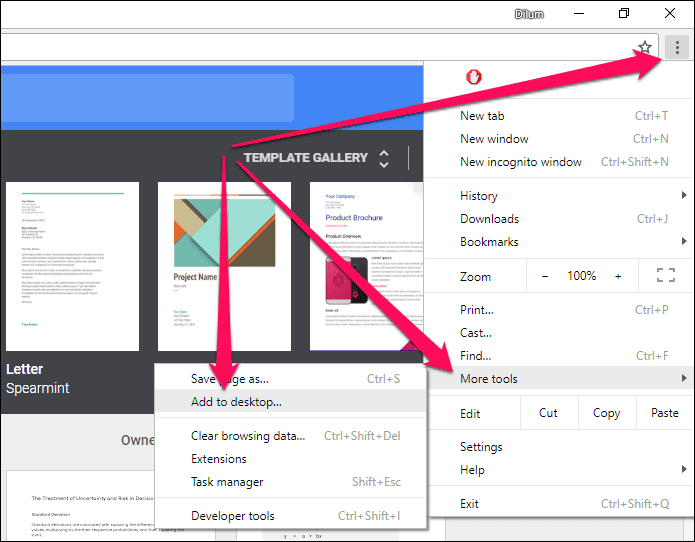Click the TEMPLATE GALLERY label
The image size is (695, 542).
point(305,158)
